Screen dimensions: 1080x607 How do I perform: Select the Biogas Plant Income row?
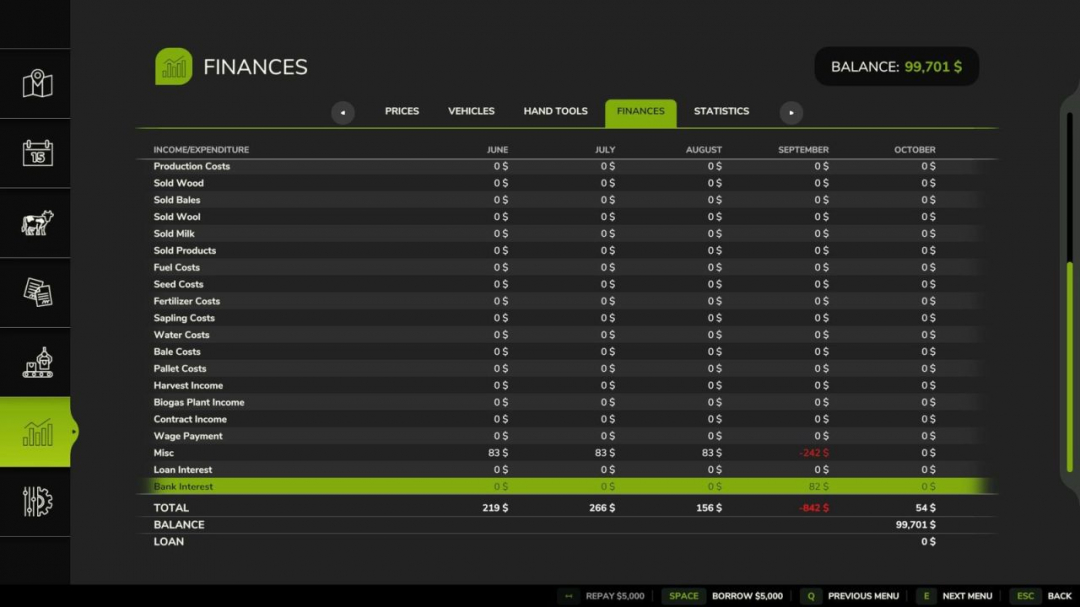pos(566,402)
